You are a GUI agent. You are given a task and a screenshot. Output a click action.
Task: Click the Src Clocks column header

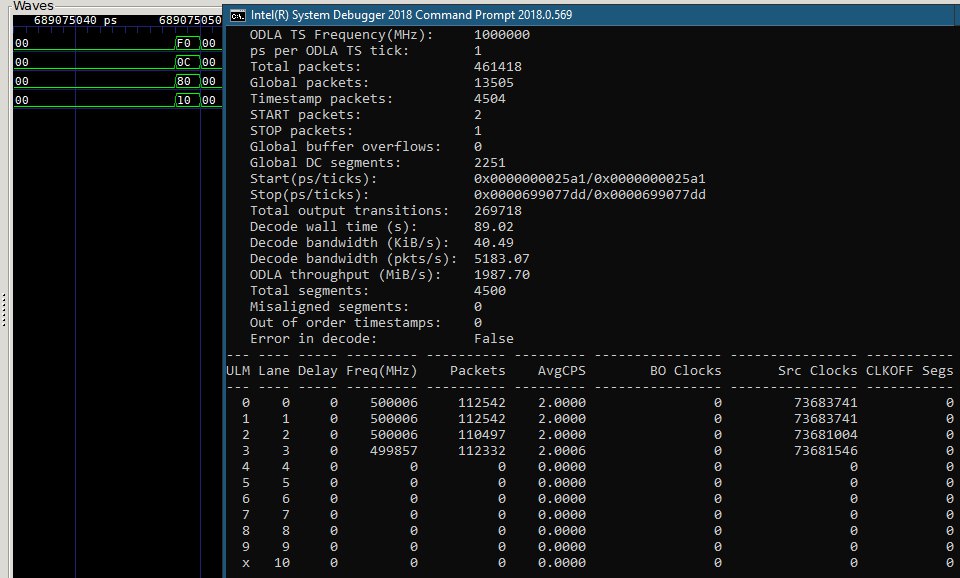[817, 371]
